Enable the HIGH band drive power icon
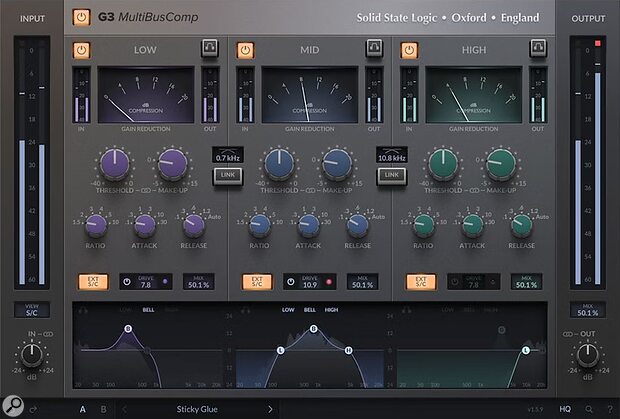620x419 pixels. 455,282
